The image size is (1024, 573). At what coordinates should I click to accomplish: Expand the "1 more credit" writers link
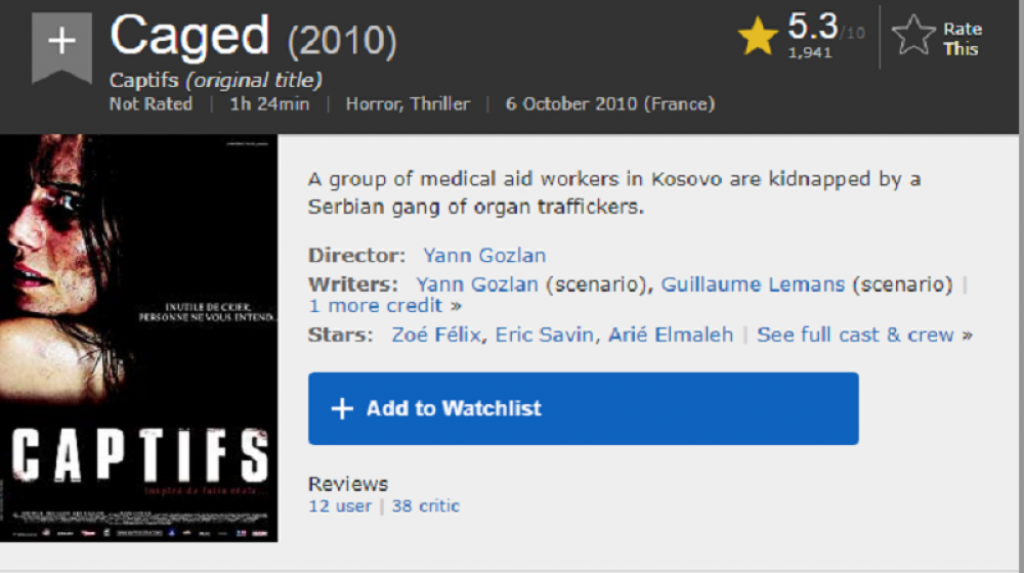coord(385,305)
